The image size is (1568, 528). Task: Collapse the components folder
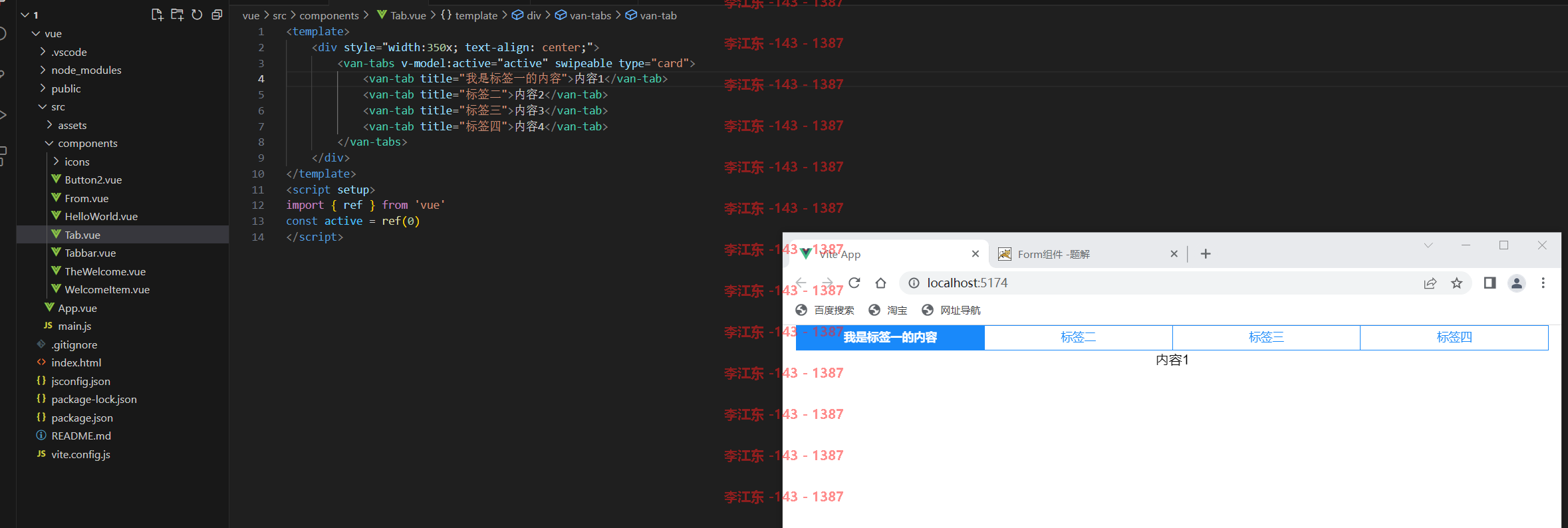(x=49, y=143)
